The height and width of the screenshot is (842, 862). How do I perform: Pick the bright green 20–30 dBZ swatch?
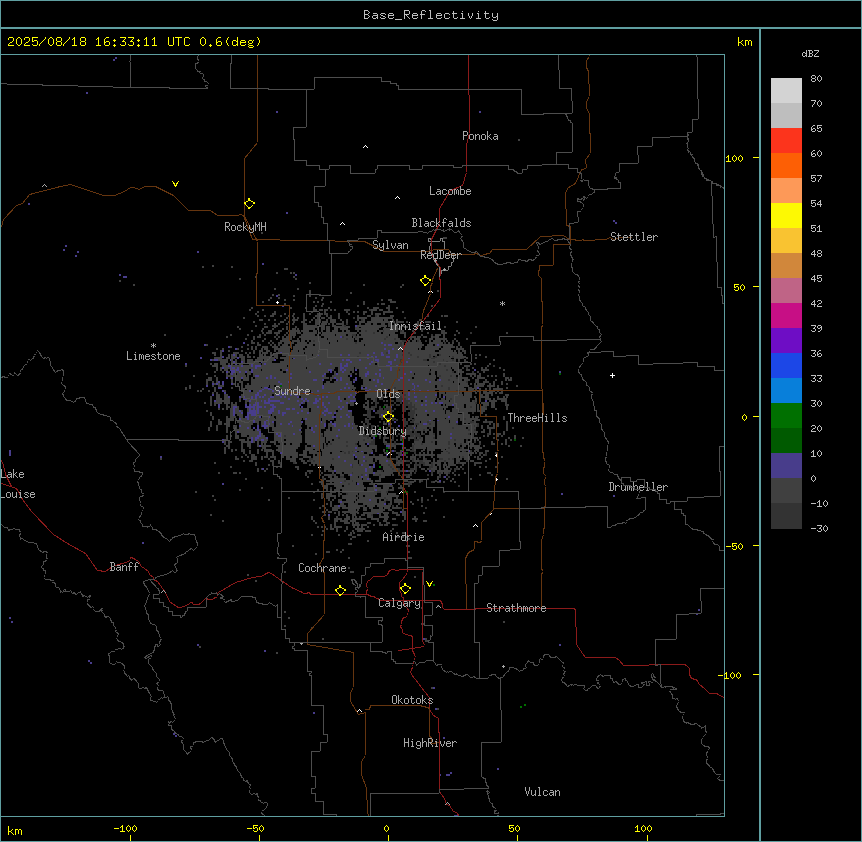[x=786, y=416]
